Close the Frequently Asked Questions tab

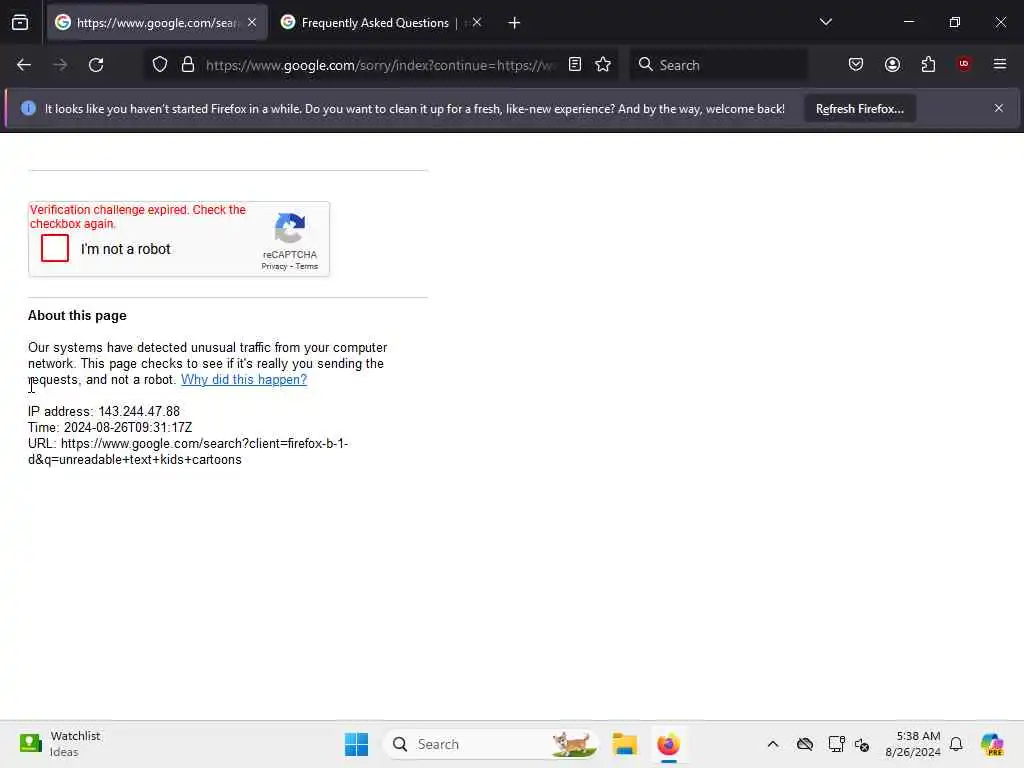coord(477,22)
